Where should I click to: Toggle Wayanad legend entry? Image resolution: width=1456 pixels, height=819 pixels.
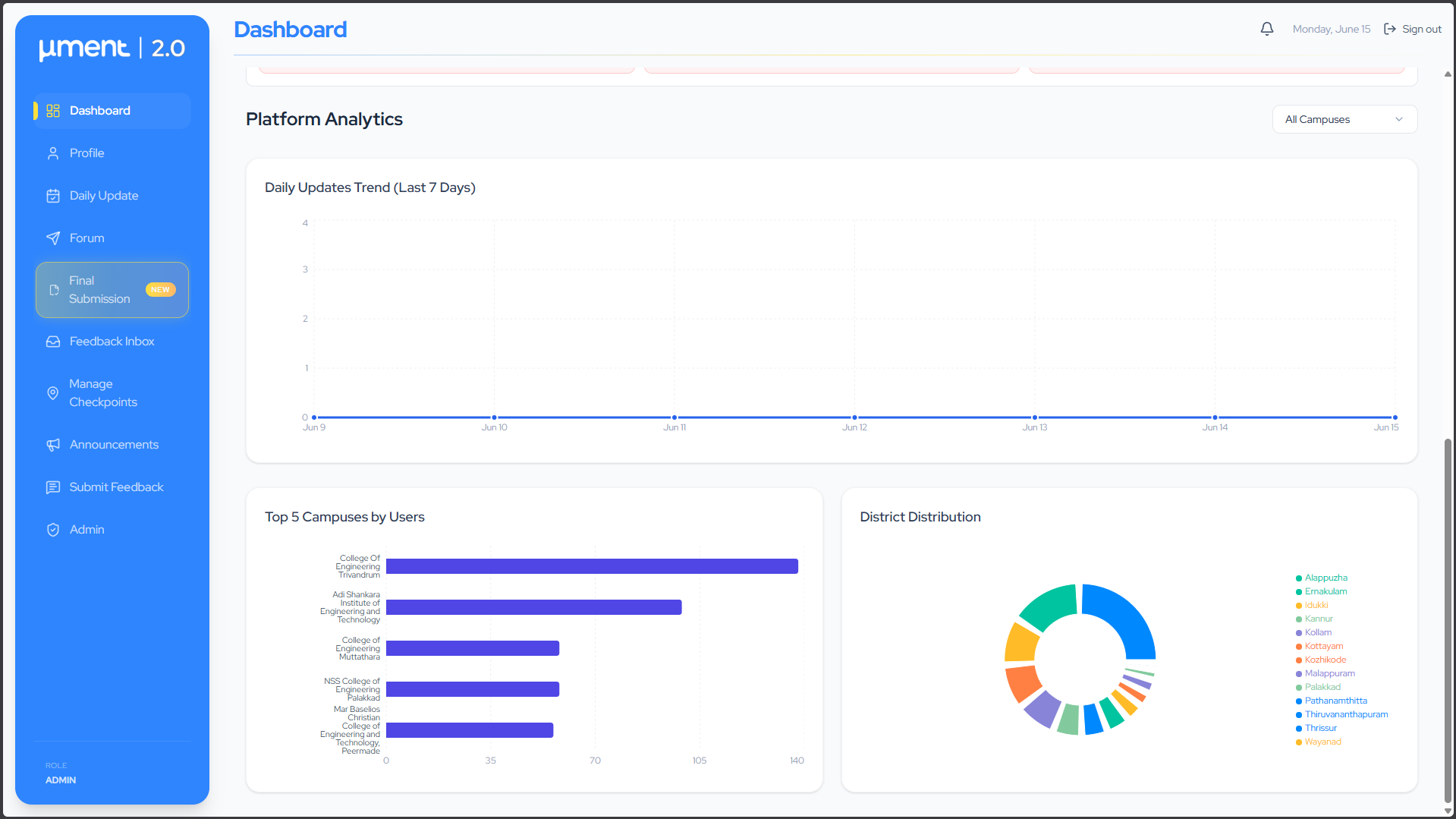pos(1319,742)
